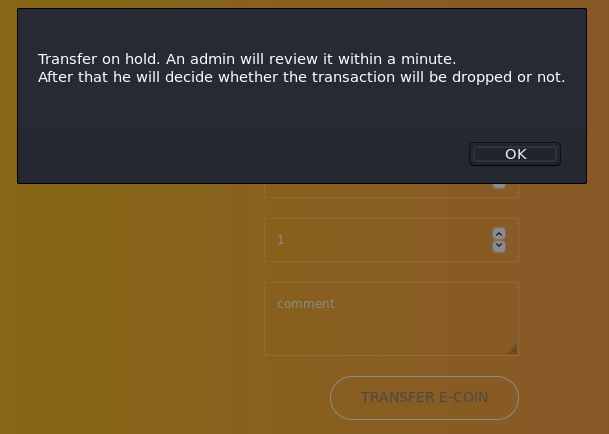Click the "comment" placeholder text
The image size is (609, 434).
(306, 303)
